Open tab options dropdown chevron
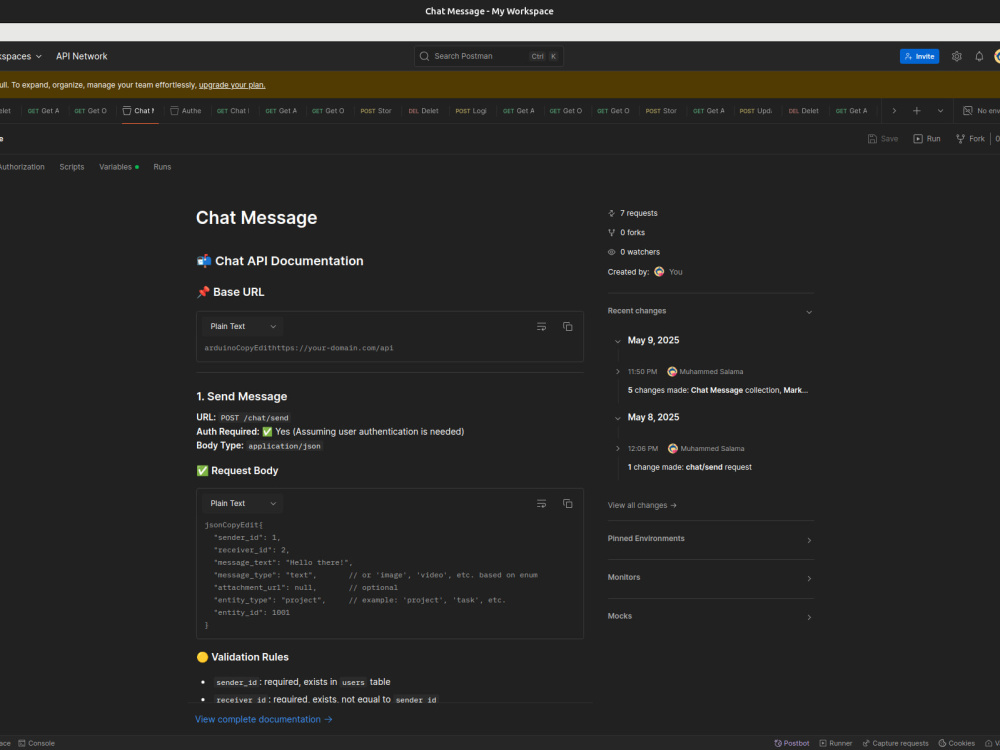1000x750 pixels. [940, 110]
